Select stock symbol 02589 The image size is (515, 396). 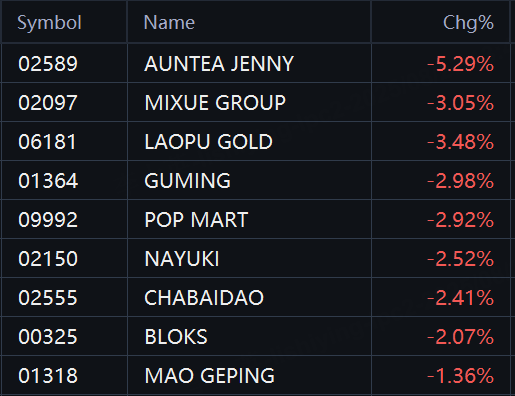pos(48,63)
